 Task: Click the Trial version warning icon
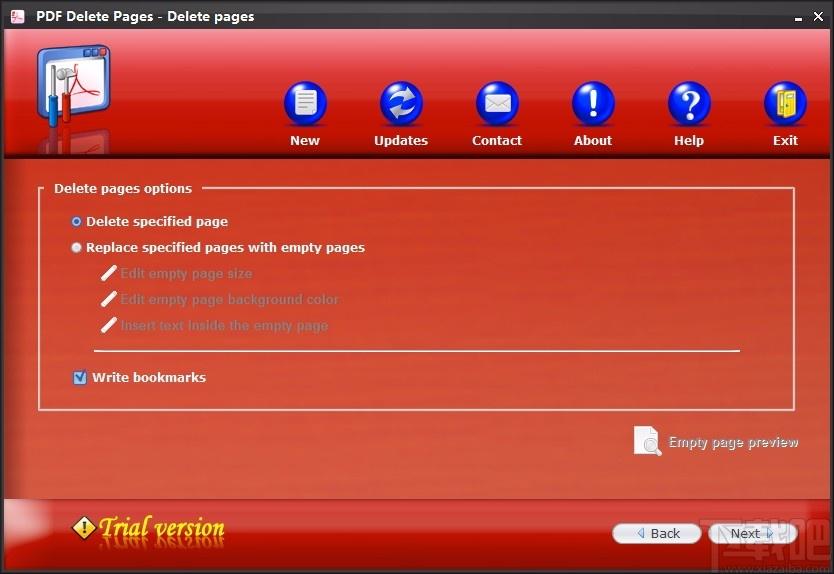pyautogui.click(x=84, y=528)
